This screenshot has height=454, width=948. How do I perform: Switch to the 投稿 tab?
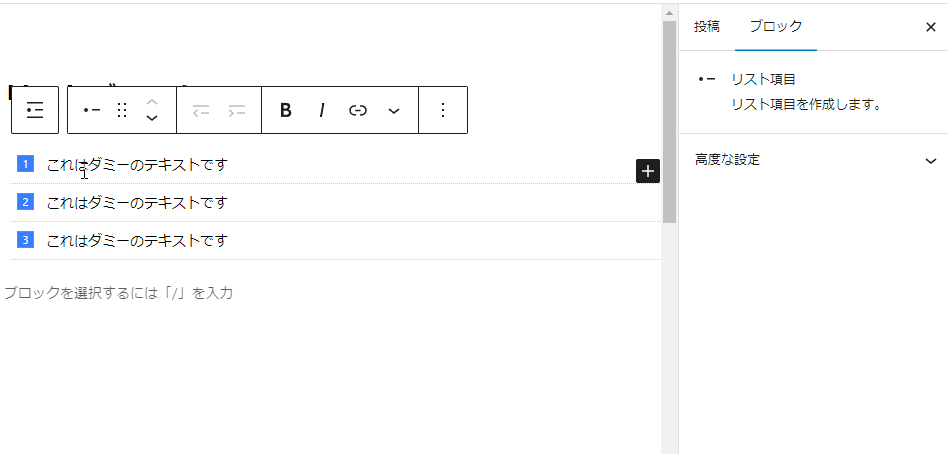pyautogui.click(x=707, y=27)
